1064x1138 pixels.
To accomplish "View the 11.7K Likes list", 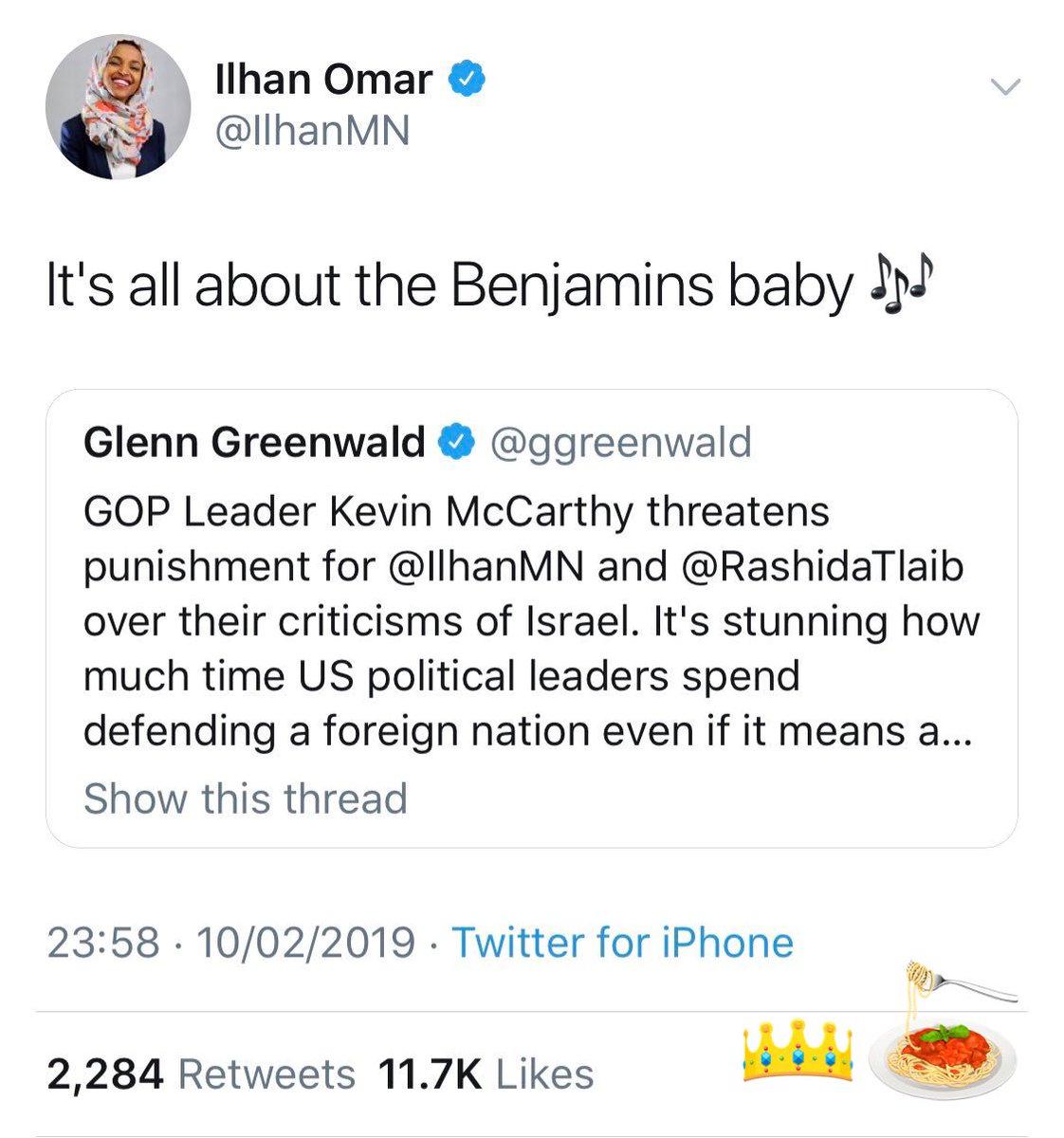I will point(486,1074).
